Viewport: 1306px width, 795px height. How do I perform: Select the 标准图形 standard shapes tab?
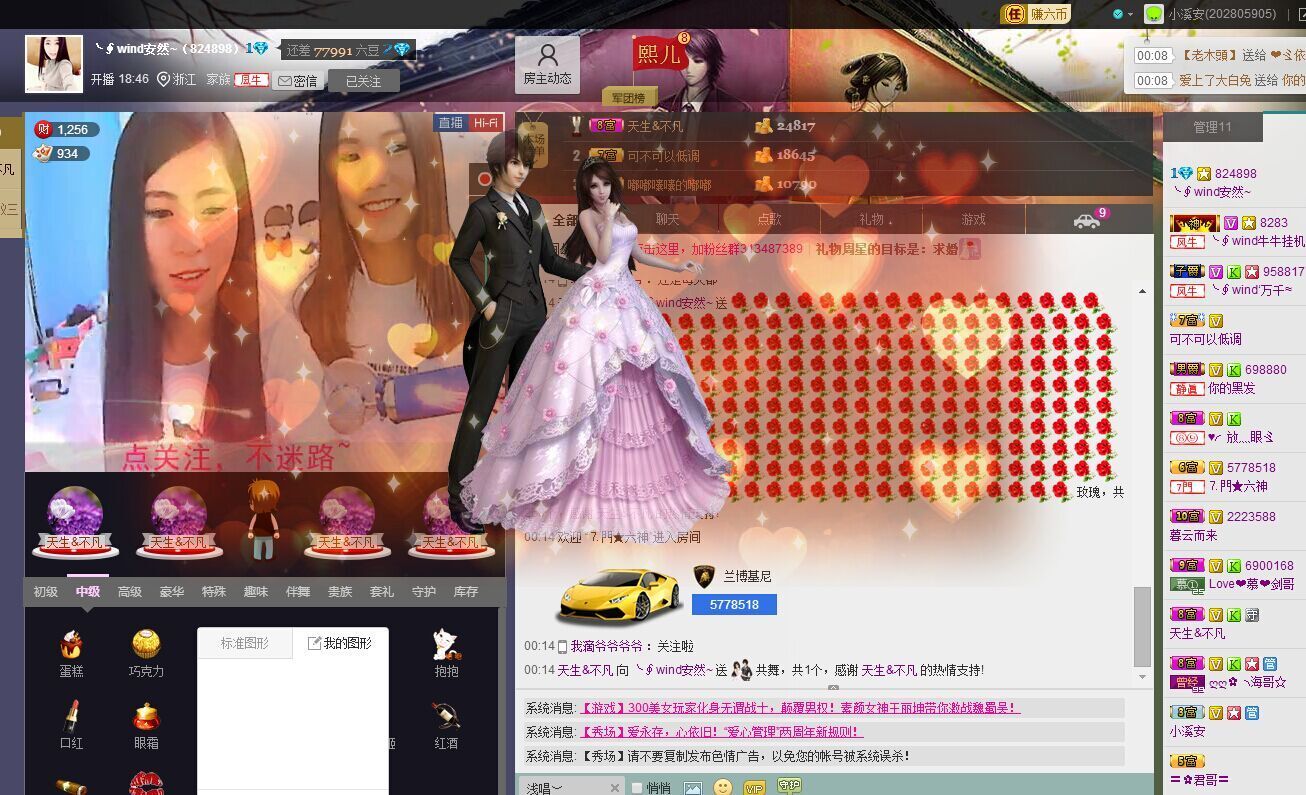tap(245, 643)
